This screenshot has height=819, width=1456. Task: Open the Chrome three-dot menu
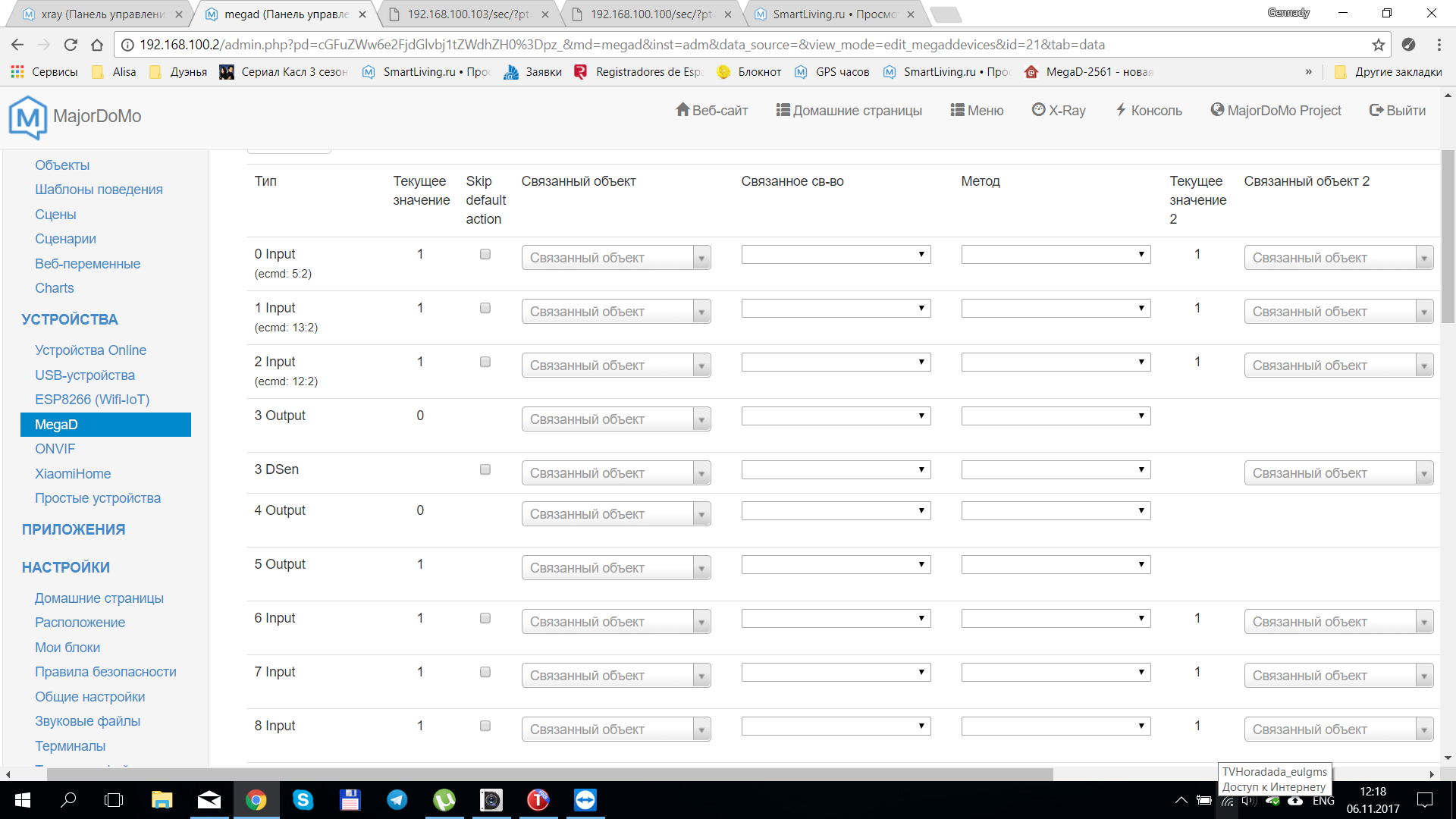(1439, 45)
